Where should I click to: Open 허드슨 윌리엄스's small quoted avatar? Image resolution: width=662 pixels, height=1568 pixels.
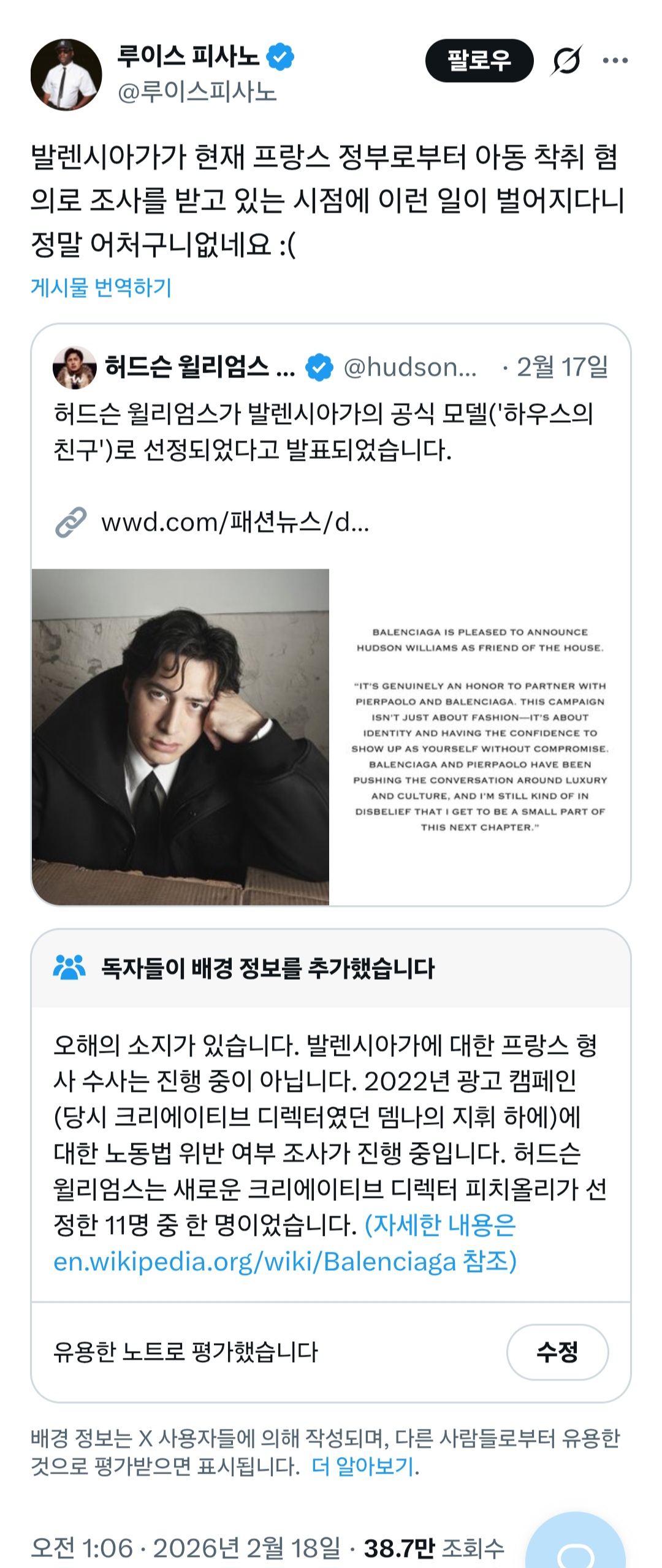[x=75, y=368]
